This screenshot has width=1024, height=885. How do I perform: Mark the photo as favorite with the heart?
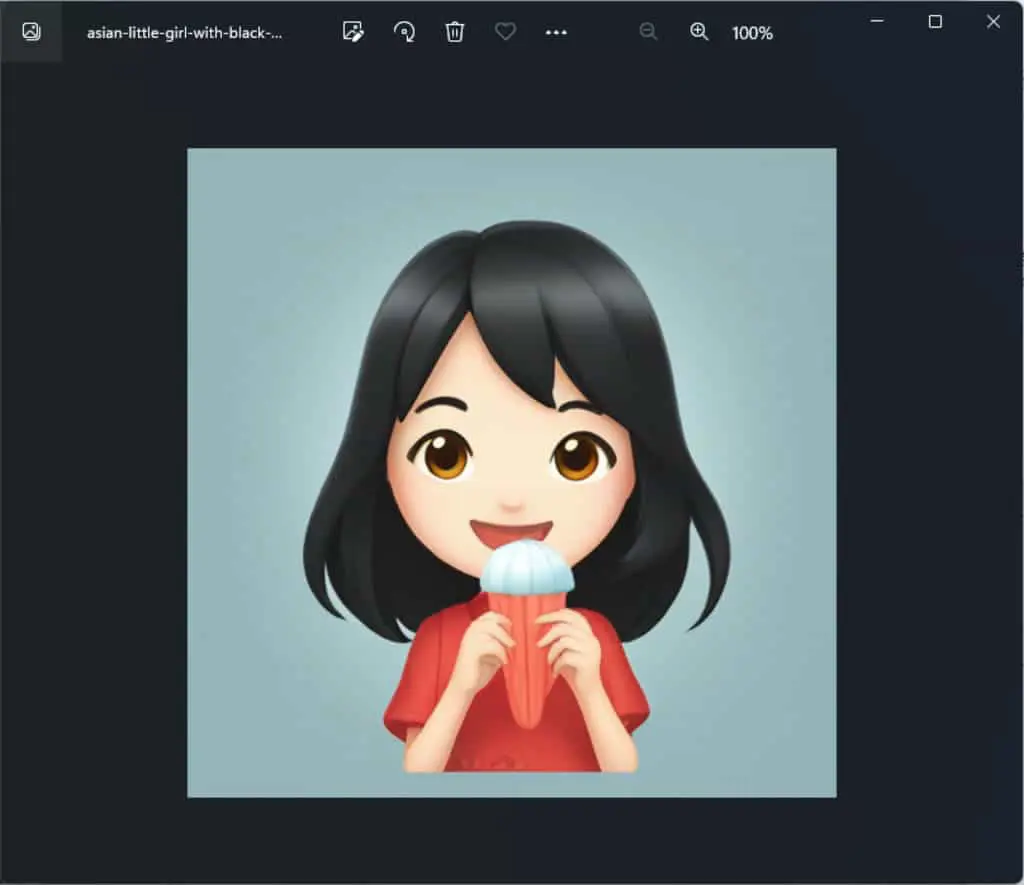505,31
